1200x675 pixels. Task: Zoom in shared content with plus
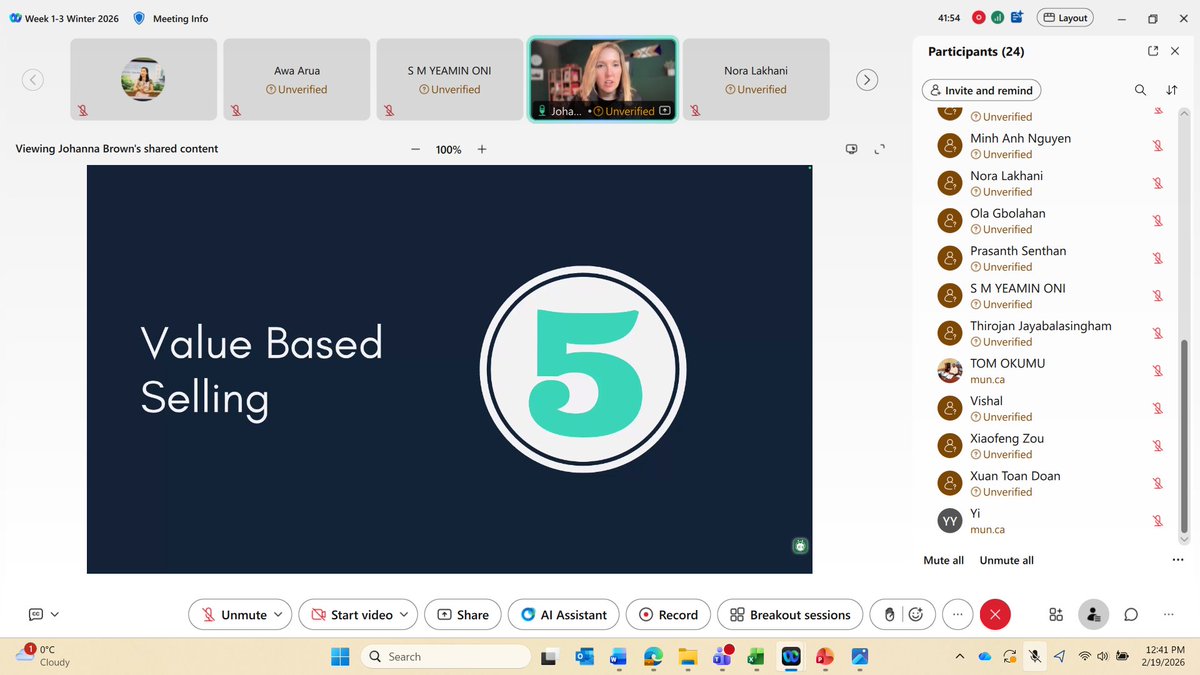[482, 149]
